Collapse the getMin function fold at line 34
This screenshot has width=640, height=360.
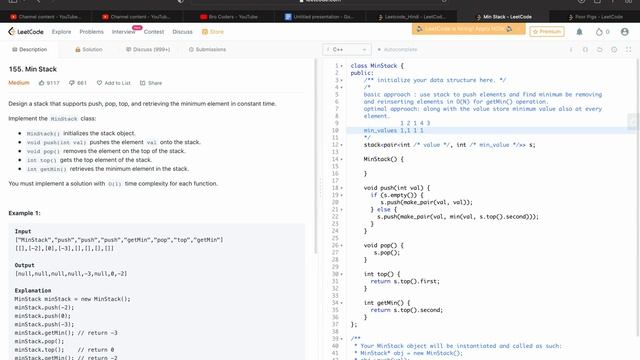pyautogui.click(x=342, y=303)
